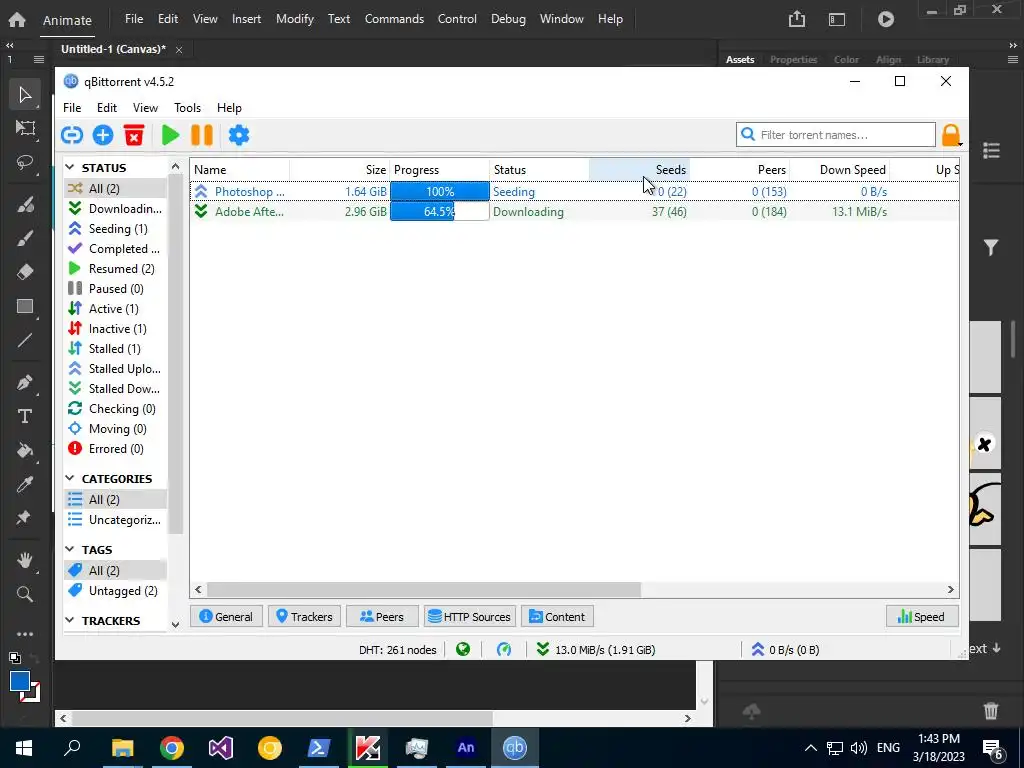Image resolution: width=1024 pixels, height=768 pixels.
Task: Select the Free Transform tool in Animate
Action: [x=25, y=128]
